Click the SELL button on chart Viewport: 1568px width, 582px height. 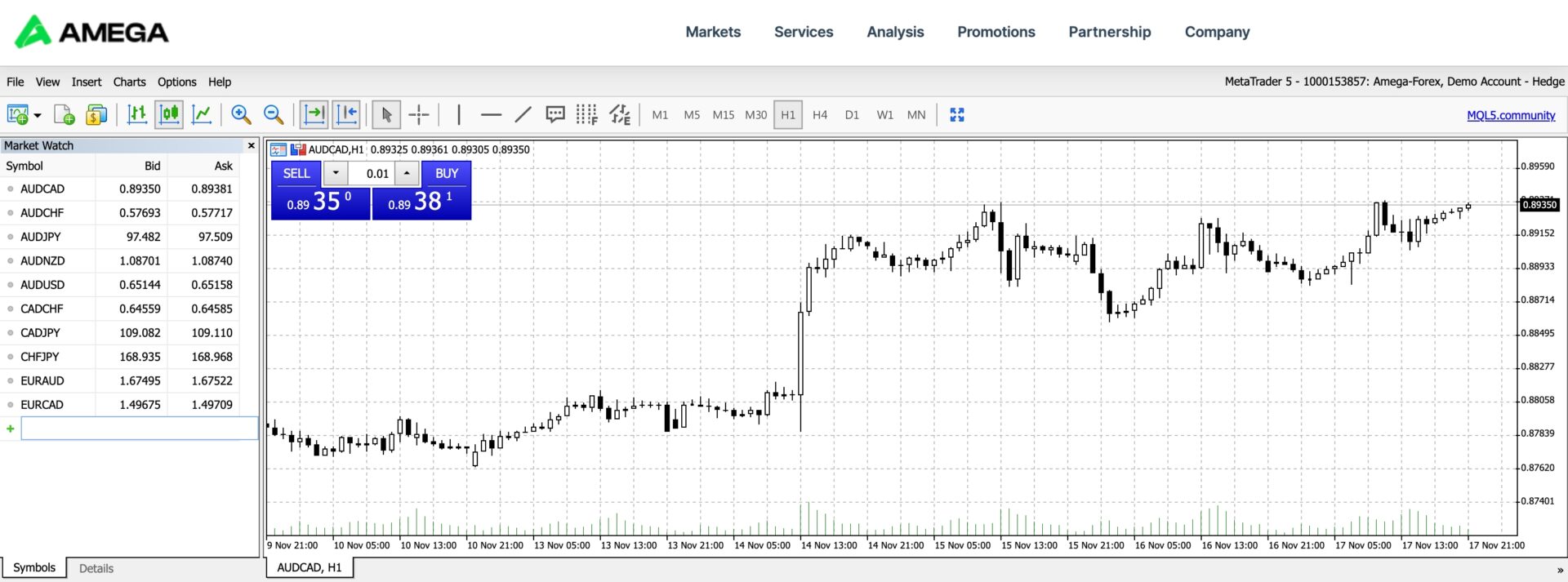tap(296, 173)
